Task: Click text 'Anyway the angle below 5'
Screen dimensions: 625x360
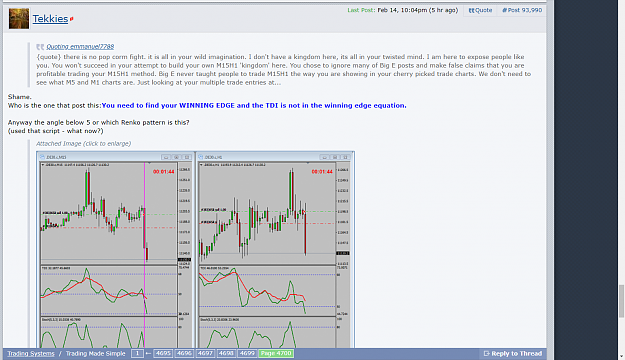Action: point(49,123)
